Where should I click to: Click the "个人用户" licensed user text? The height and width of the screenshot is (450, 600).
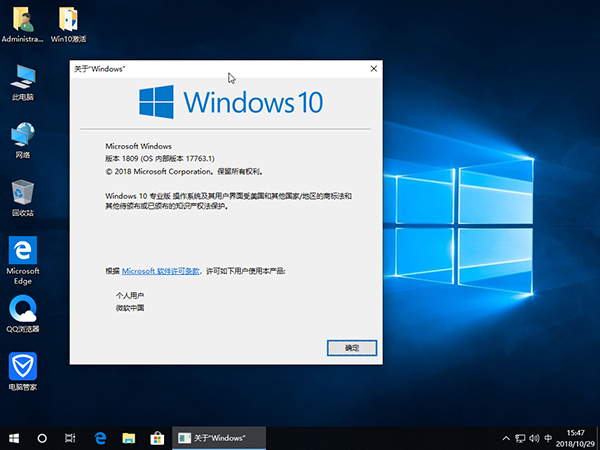[x=130, y=295]
